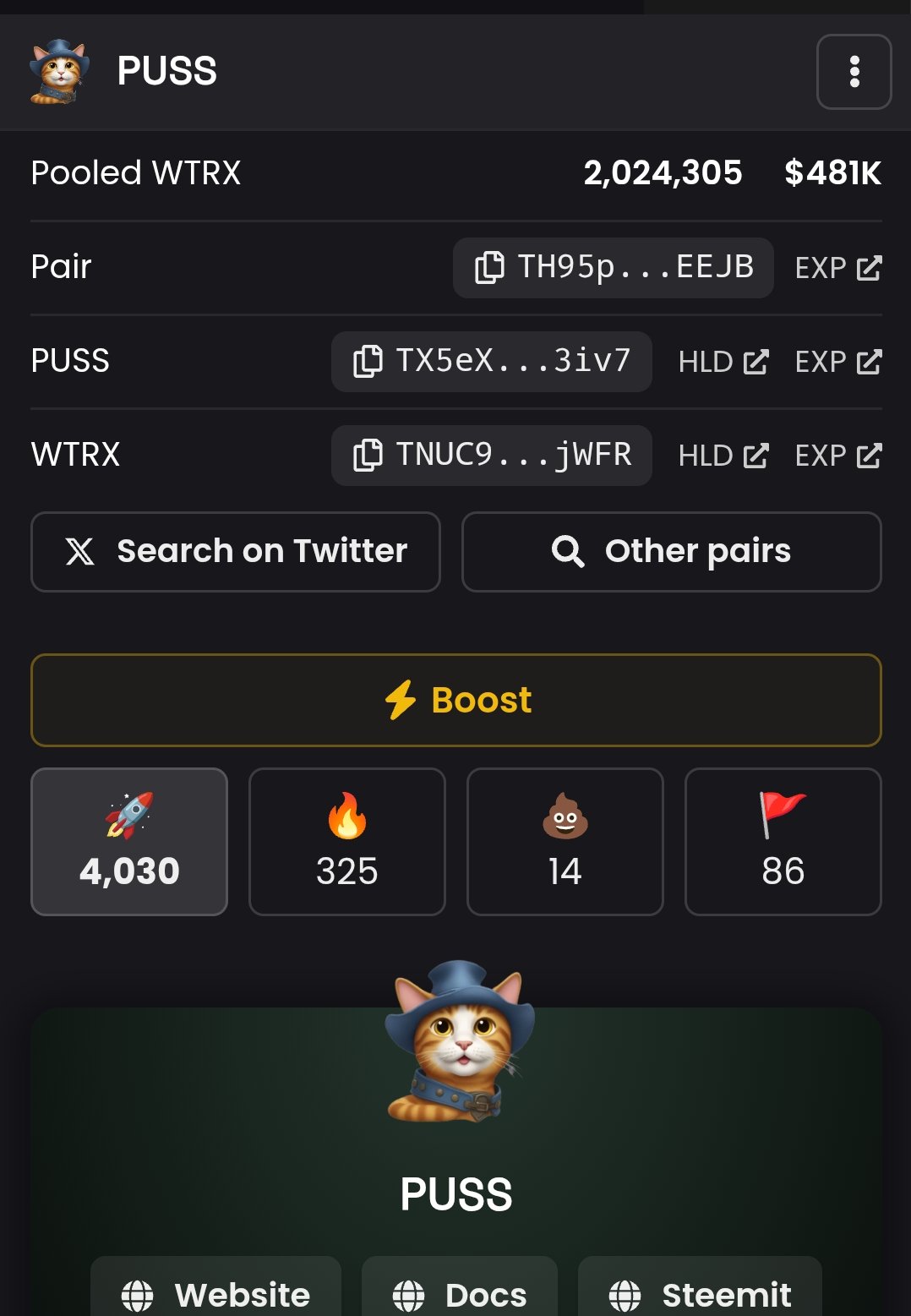Open the three-dot options menu
This screenshot has width=911, height=1316.
point(854,72)
